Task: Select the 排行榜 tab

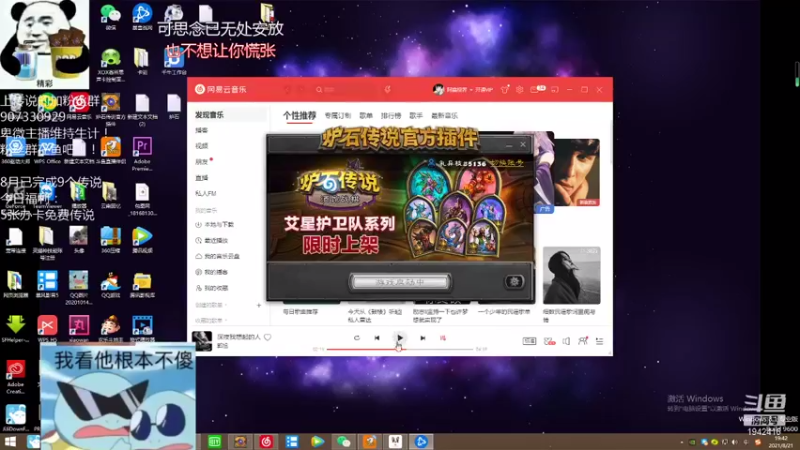Action: (x=391, y=116)
